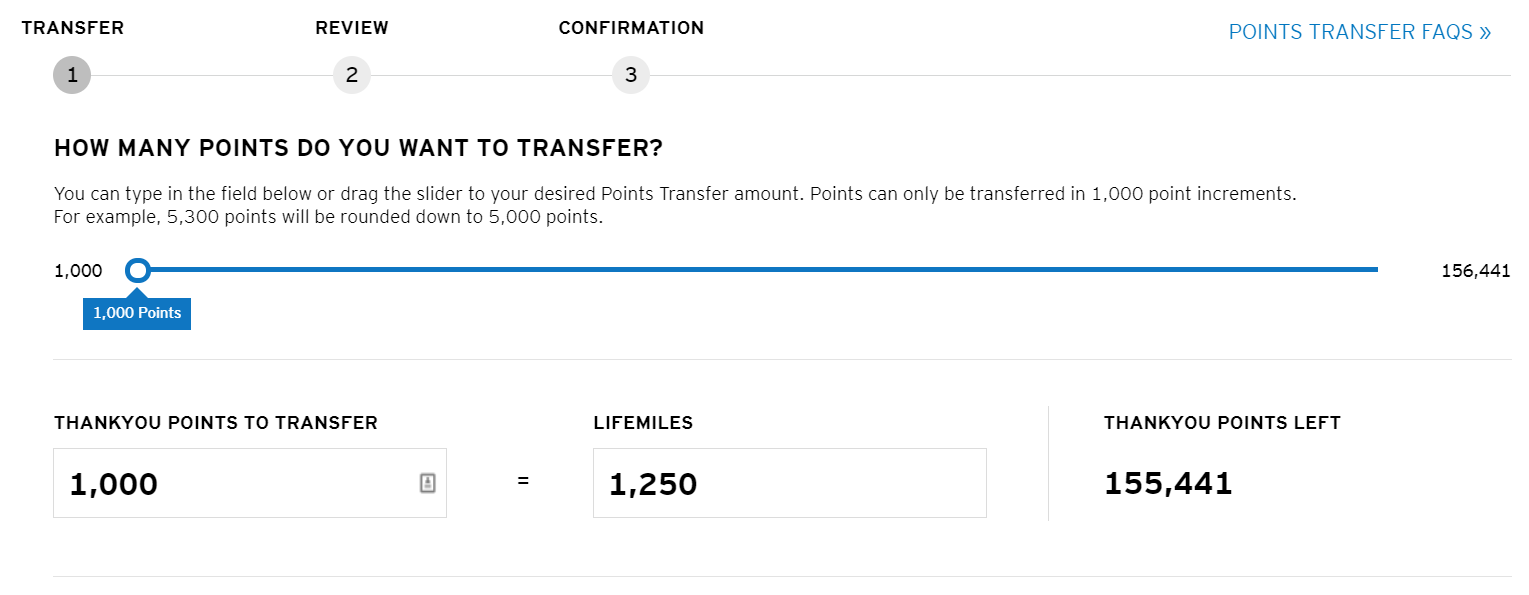The height and width of the screenshot is (595, 1529).
Task: Click the LifeMiles amount field showing 1,250
Action: click(789, 484)
